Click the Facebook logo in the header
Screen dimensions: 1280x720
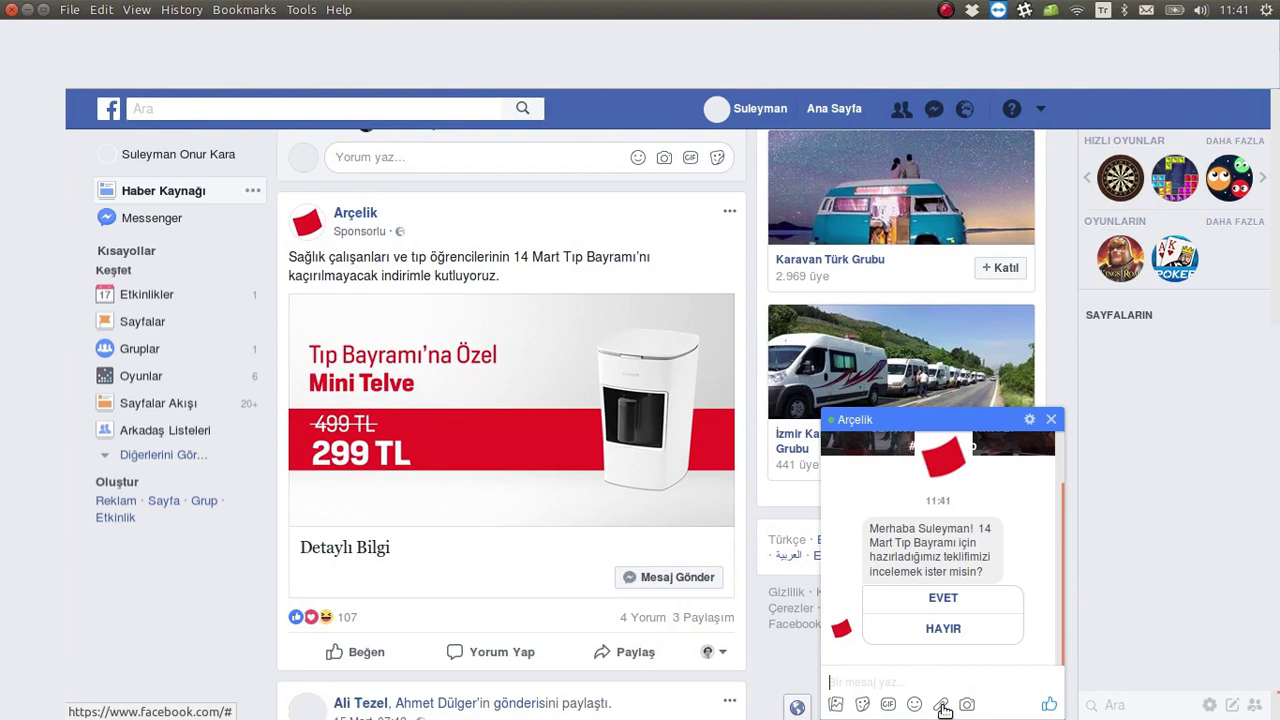108,109
